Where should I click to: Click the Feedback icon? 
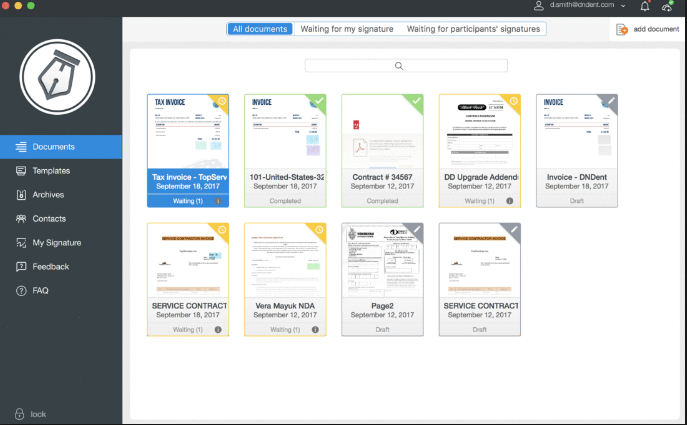click(21, 267)
